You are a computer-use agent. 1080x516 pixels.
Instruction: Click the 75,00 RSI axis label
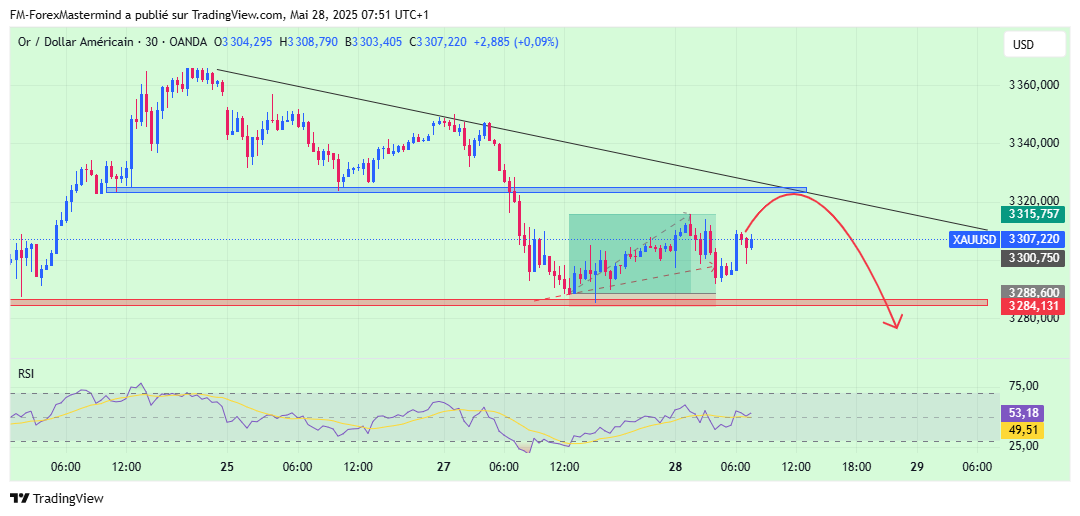(x=1022, y=386)
